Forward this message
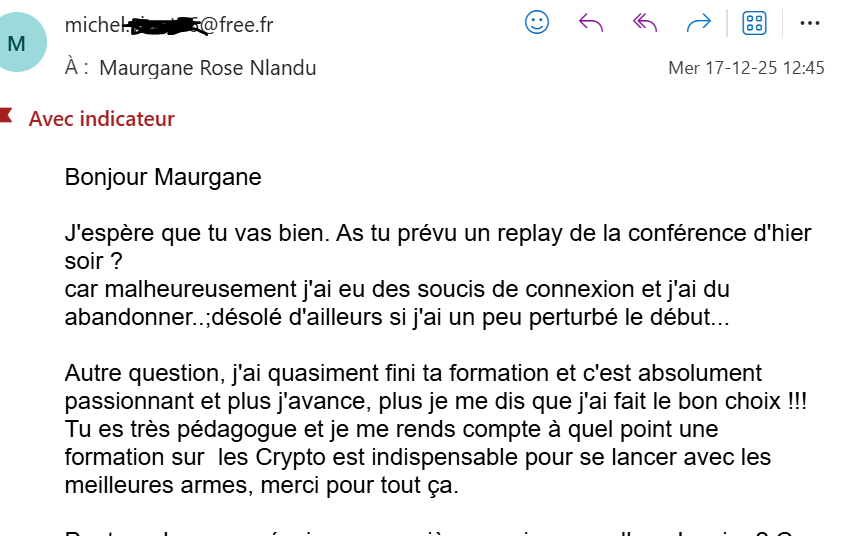The height and width of the screenshot is (536, 853). coord(698,23)
